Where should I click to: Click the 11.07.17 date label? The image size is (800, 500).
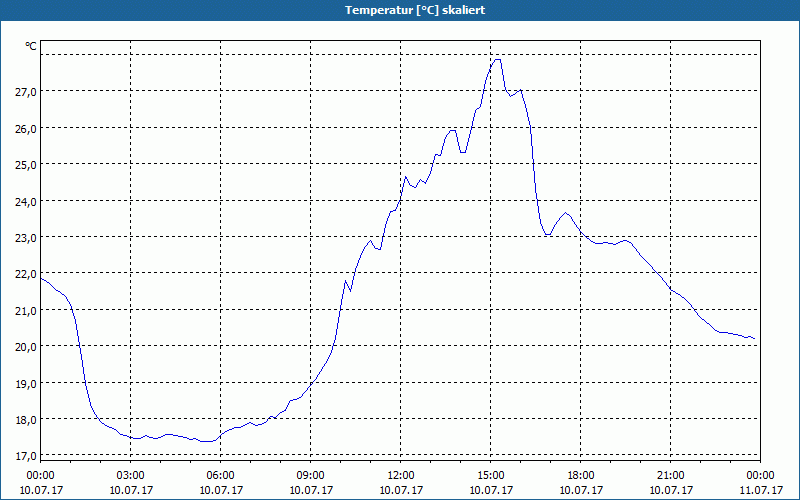(760, 490)
